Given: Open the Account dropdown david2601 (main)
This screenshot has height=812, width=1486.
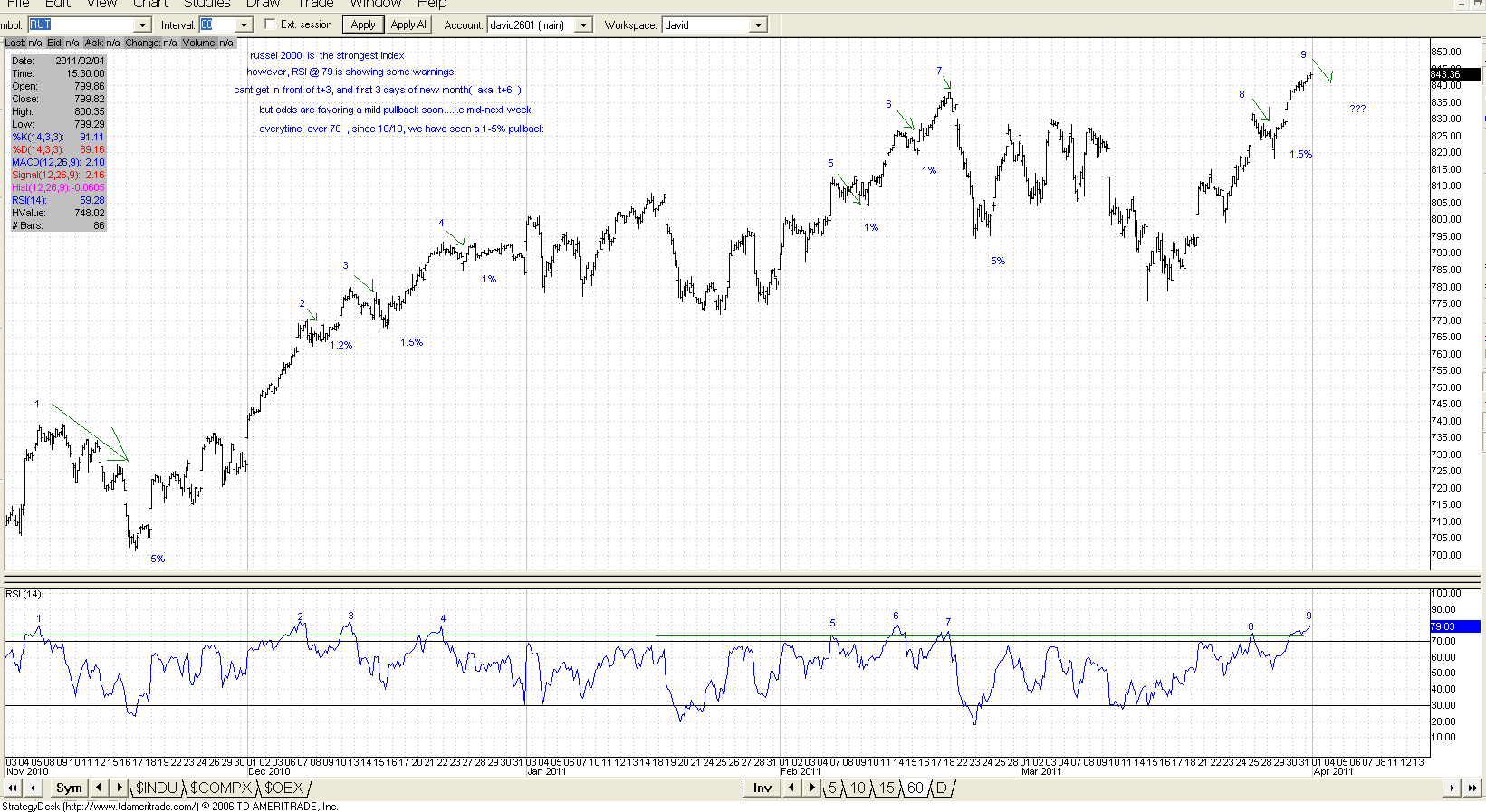Looking at the screenshot, I should [x=583, y=25].
